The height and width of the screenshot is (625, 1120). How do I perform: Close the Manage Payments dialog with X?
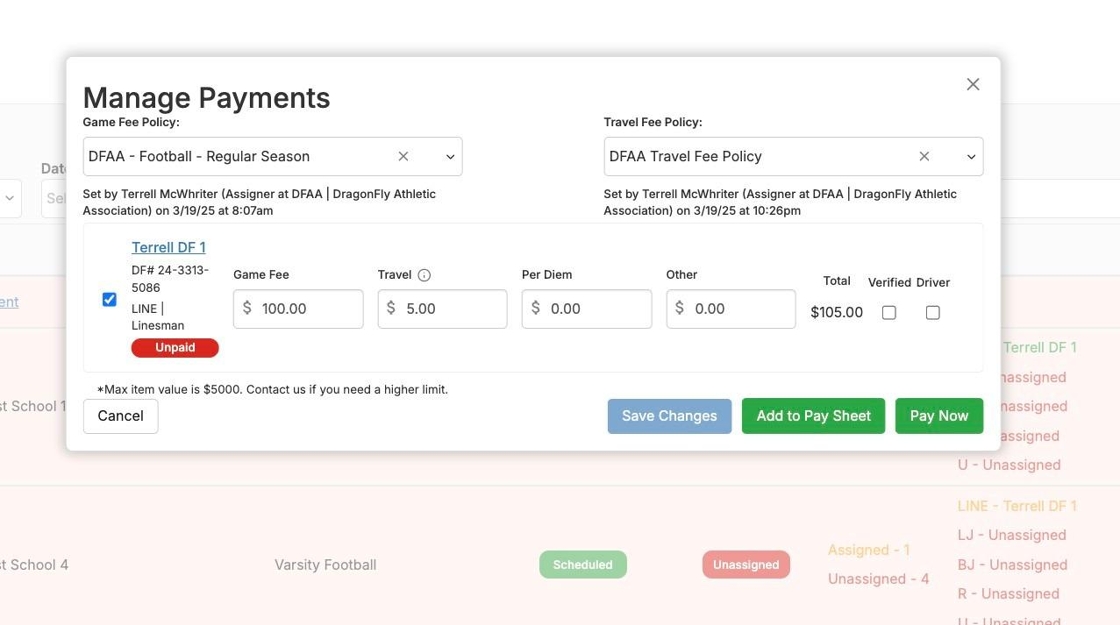pos(972,85)
